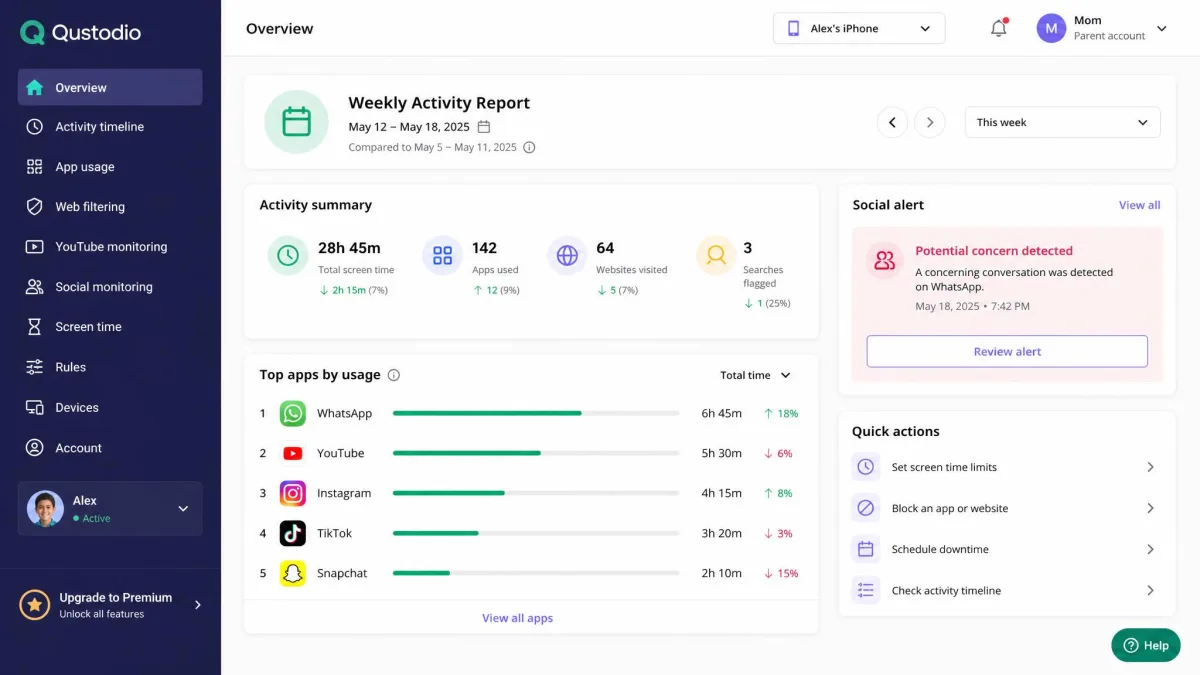Click the Upgrade to Premium star icon
The image size is (1200, 675).
35,605
